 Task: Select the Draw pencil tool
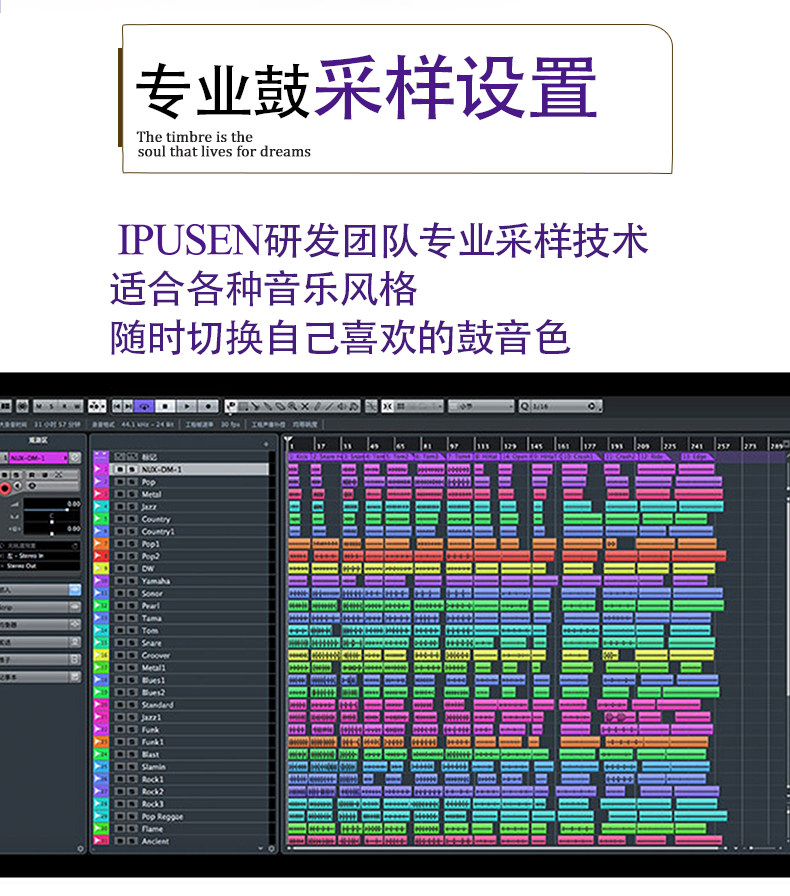[x=317, y=406]
